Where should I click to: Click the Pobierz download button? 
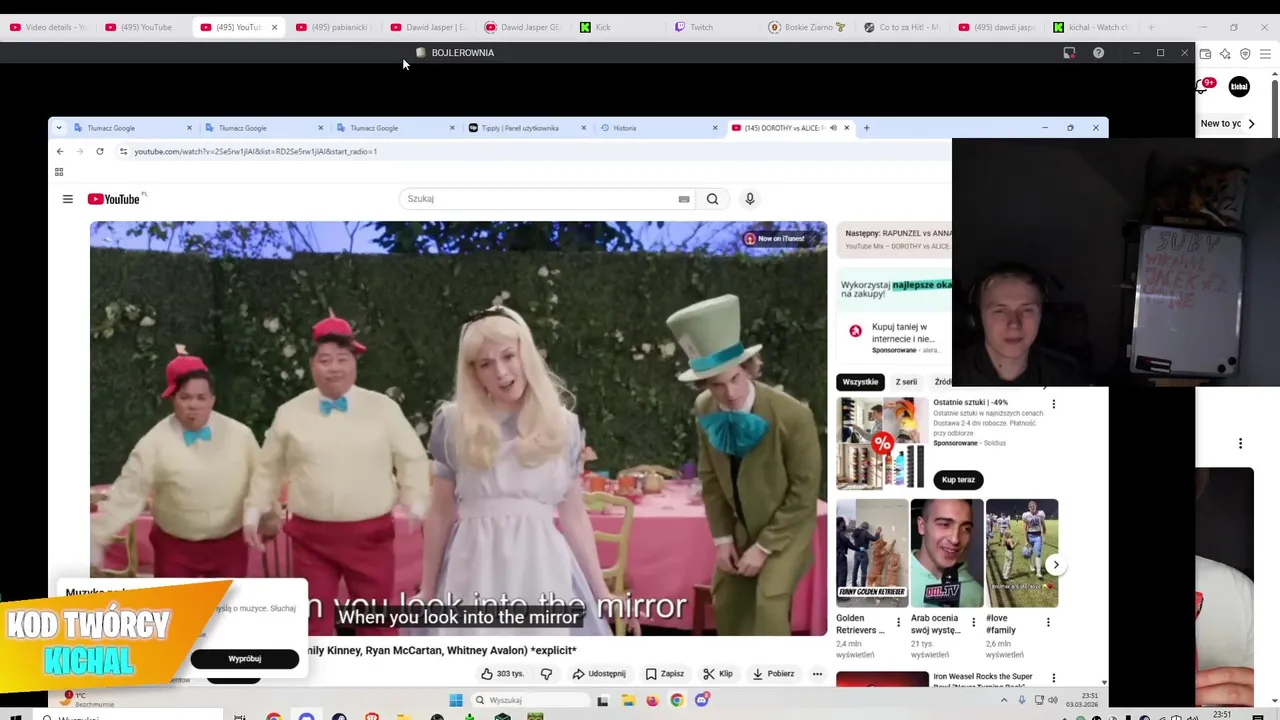click(773, 674)
